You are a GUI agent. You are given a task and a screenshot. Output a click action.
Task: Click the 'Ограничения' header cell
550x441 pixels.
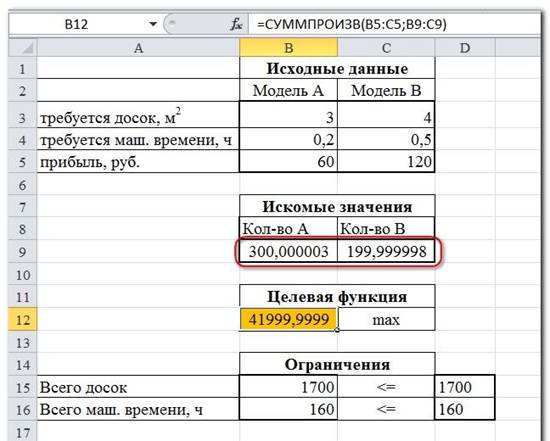pos(337,364)
